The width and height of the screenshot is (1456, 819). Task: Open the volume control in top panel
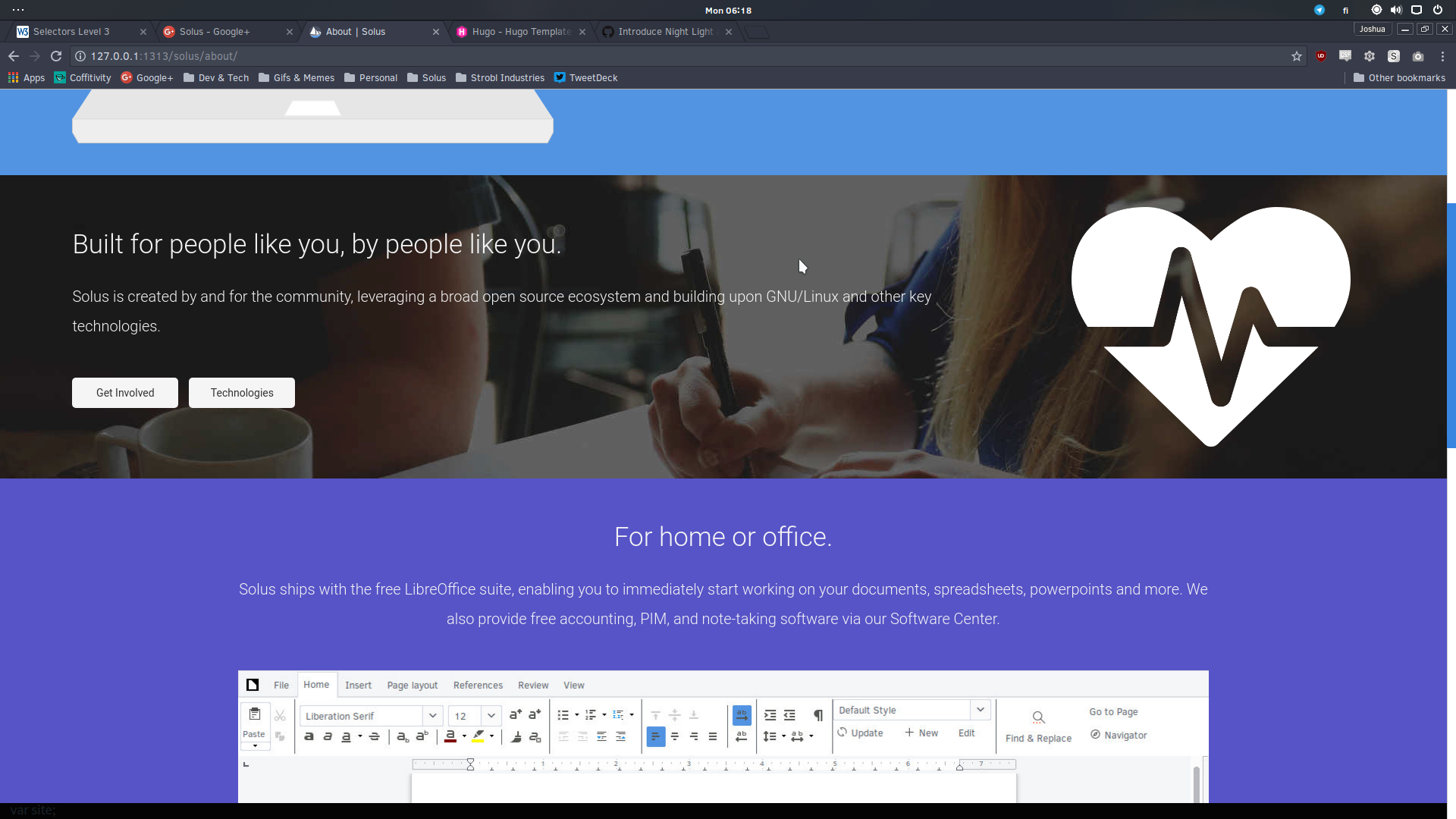(1396, 10)
